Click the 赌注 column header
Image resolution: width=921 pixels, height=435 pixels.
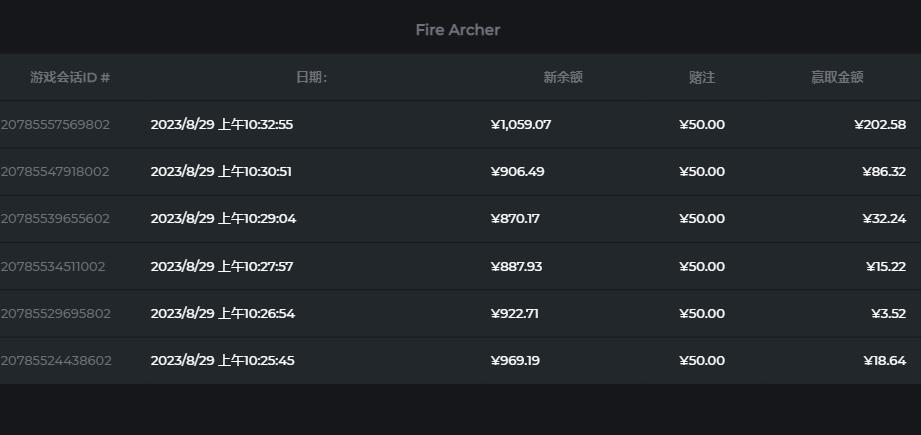(702, 77)
